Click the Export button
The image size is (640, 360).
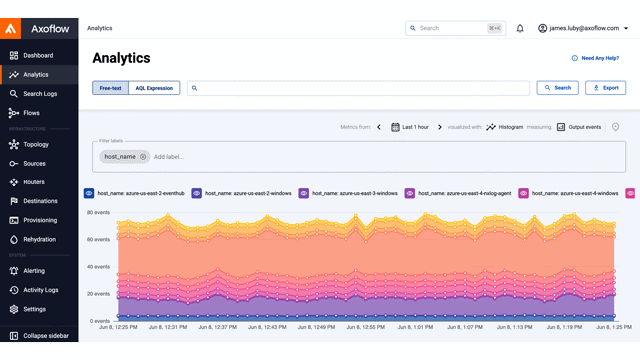coord(606,88)
